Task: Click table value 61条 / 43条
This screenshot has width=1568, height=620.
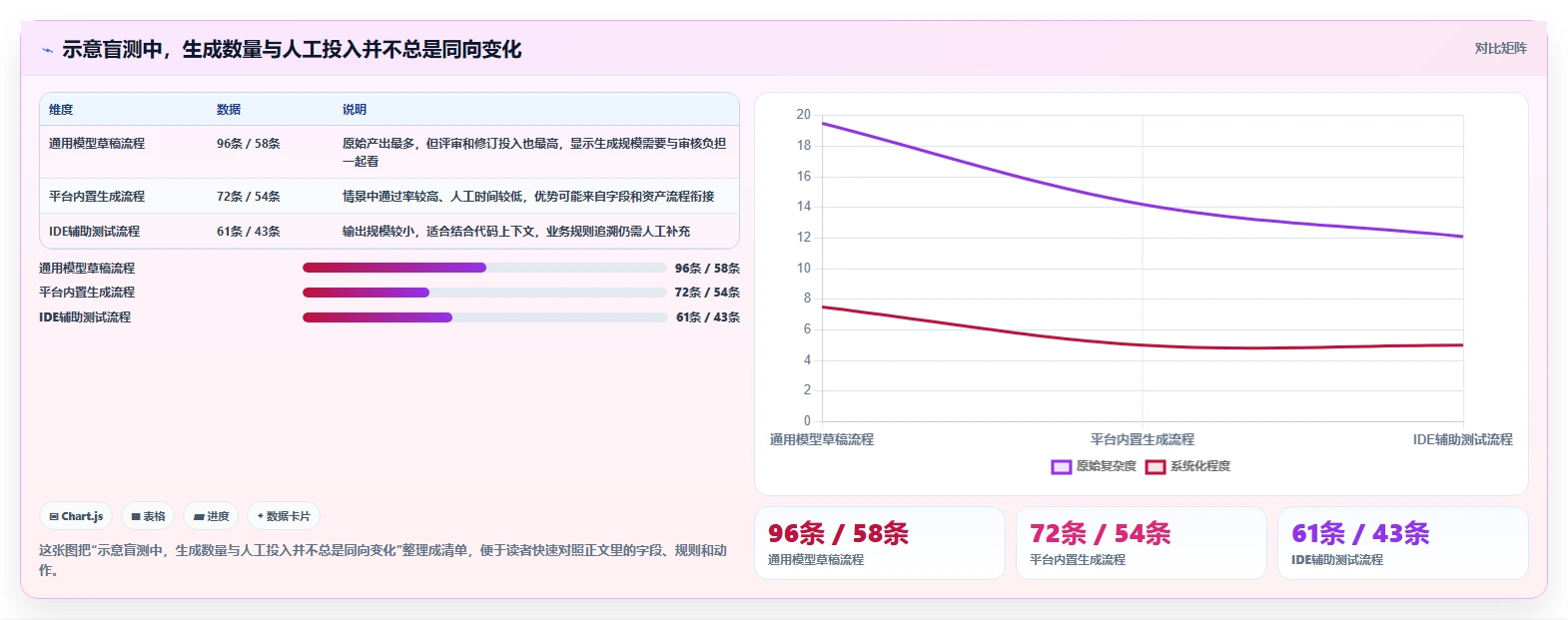Action: coord(249,232)
